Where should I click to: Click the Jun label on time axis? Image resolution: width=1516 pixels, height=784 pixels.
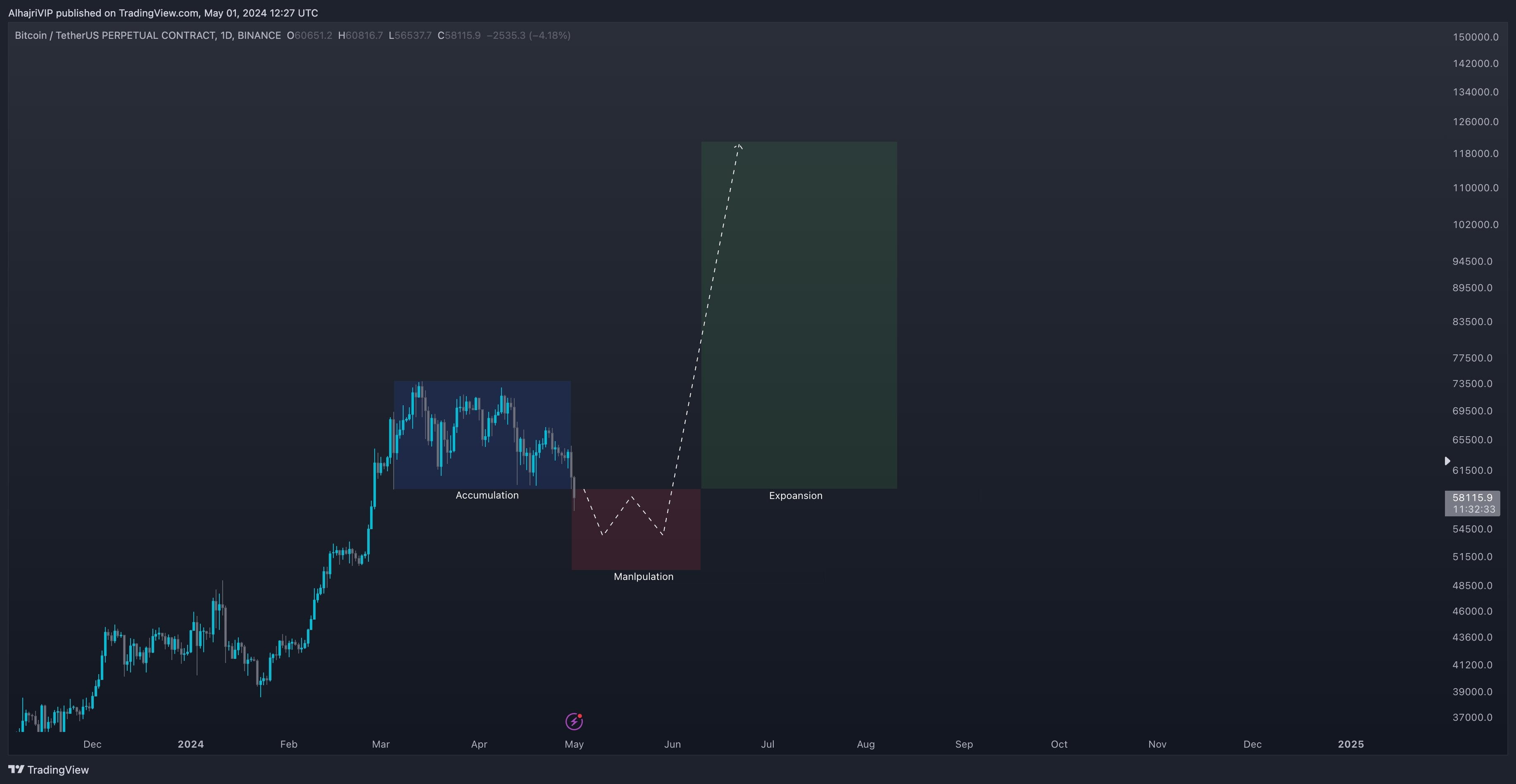tap(672, 744)
